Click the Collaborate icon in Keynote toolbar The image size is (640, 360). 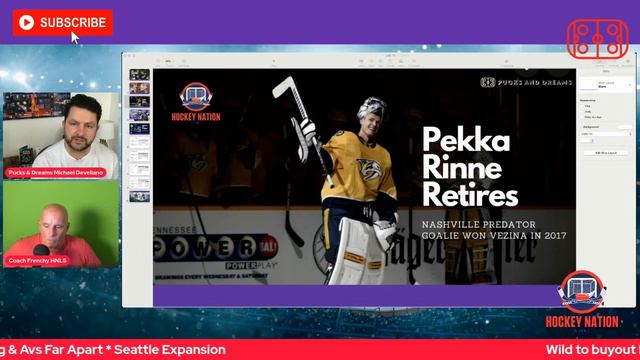(x=507, y=63)
